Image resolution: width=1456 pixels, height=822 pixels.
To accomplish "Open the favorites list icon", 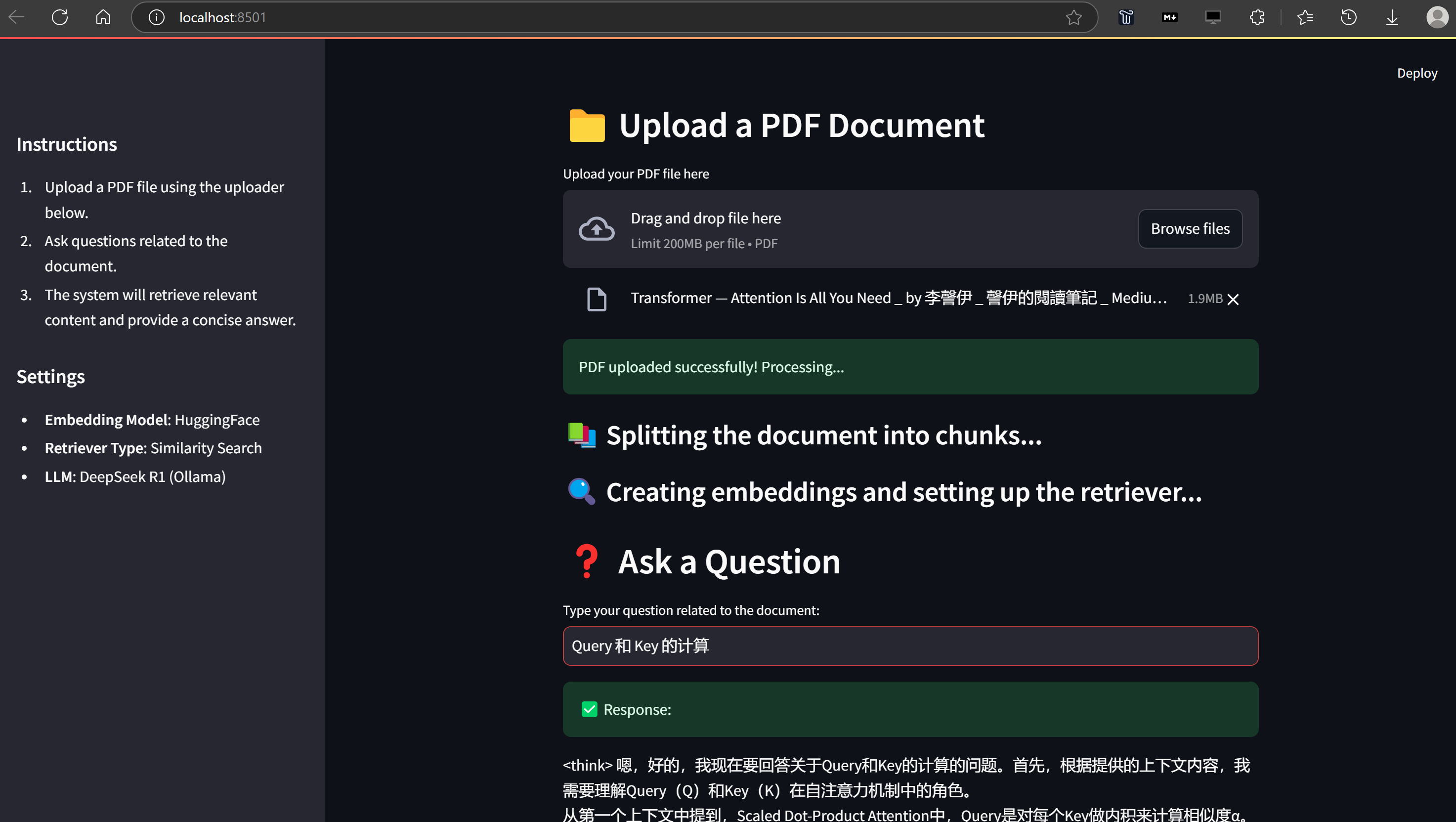I will 1305,17.
